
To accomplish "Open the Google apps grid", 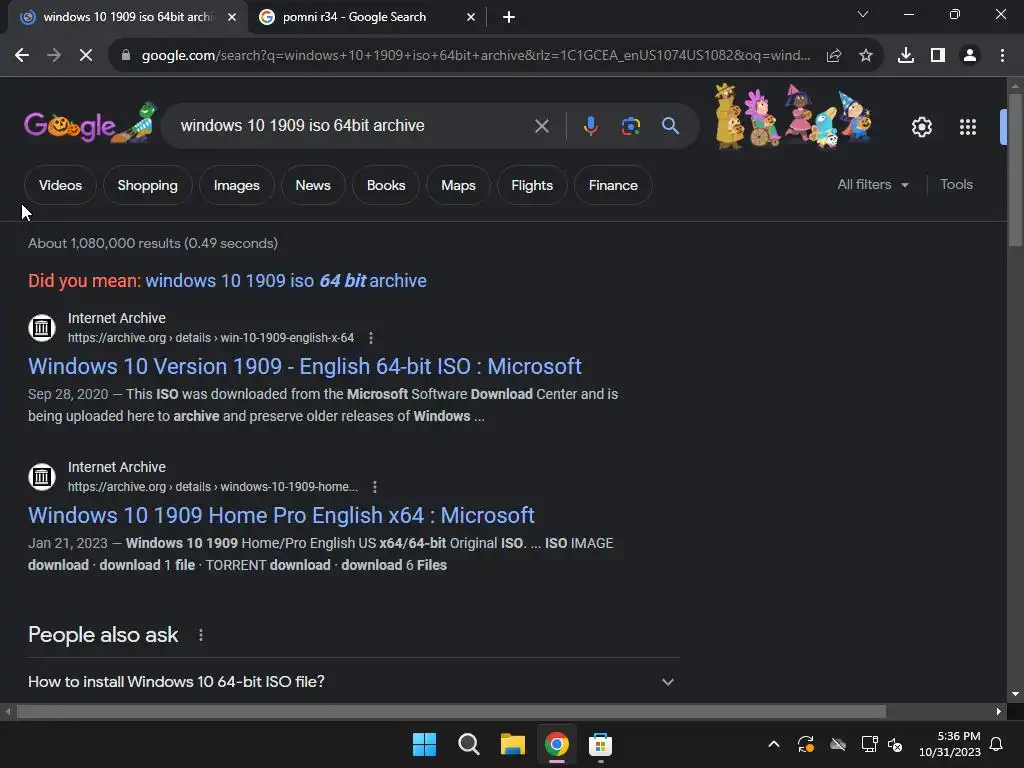I will click(968, 127).
